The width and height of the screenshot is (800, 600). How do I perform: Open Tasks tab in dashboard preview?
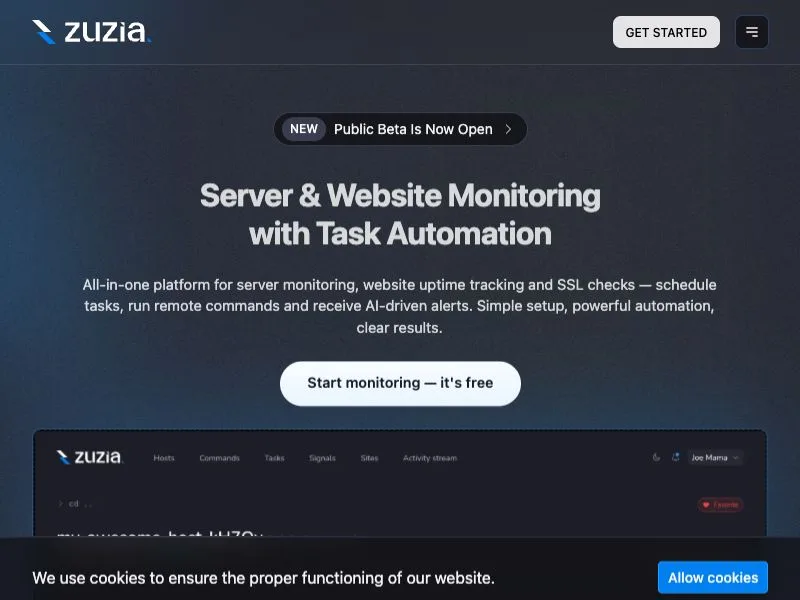(274, 458)
